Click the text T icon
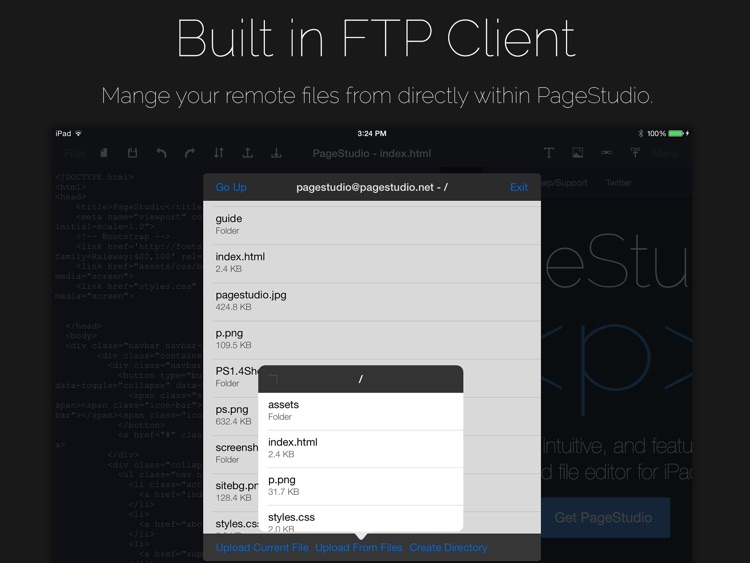Screen dimensions: 750x563 (549, 153)
